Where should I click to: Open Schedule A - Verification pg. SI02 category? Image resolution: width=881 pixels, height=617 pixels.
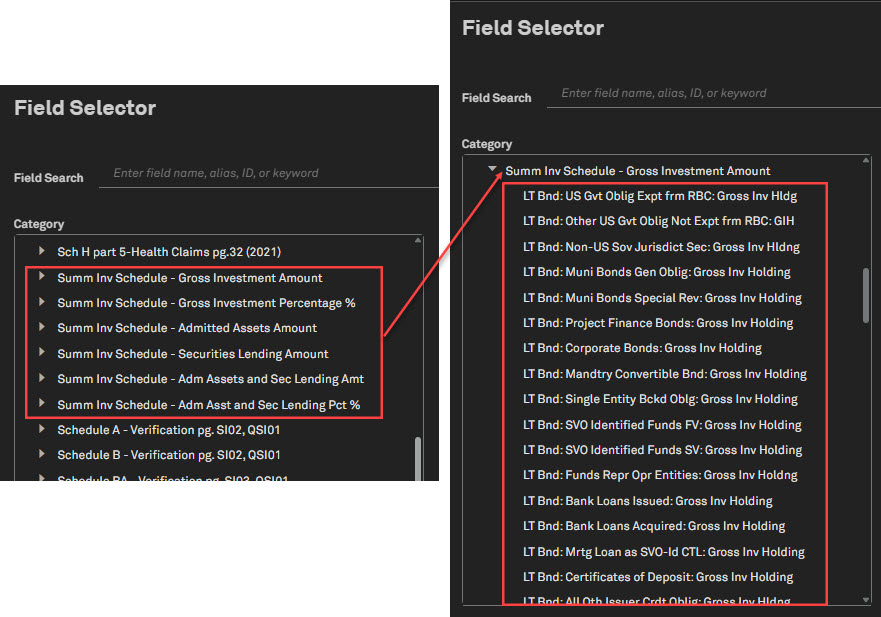(x=168, y=430)
